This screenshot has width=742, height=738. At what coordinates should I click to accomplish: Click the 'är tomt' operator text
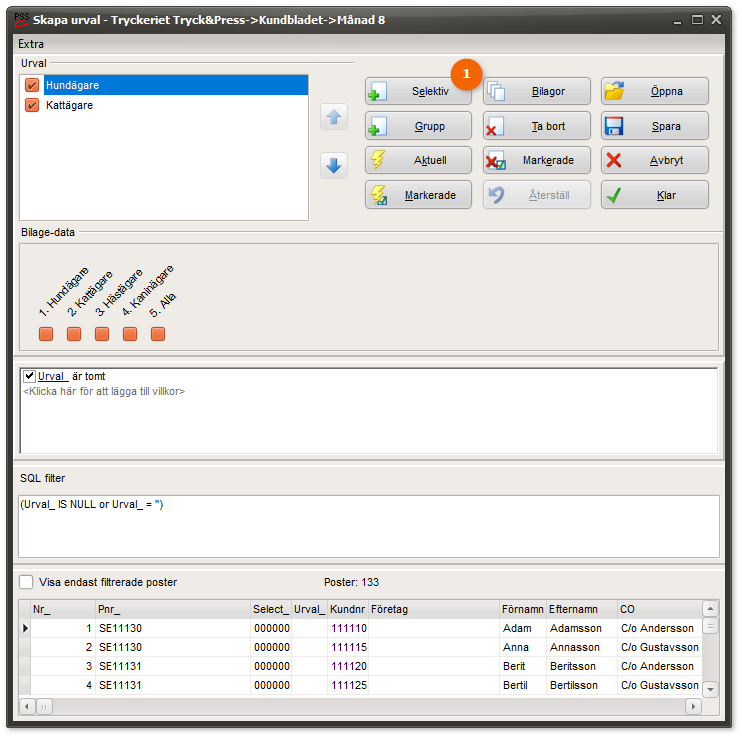[x=88, y=376]
